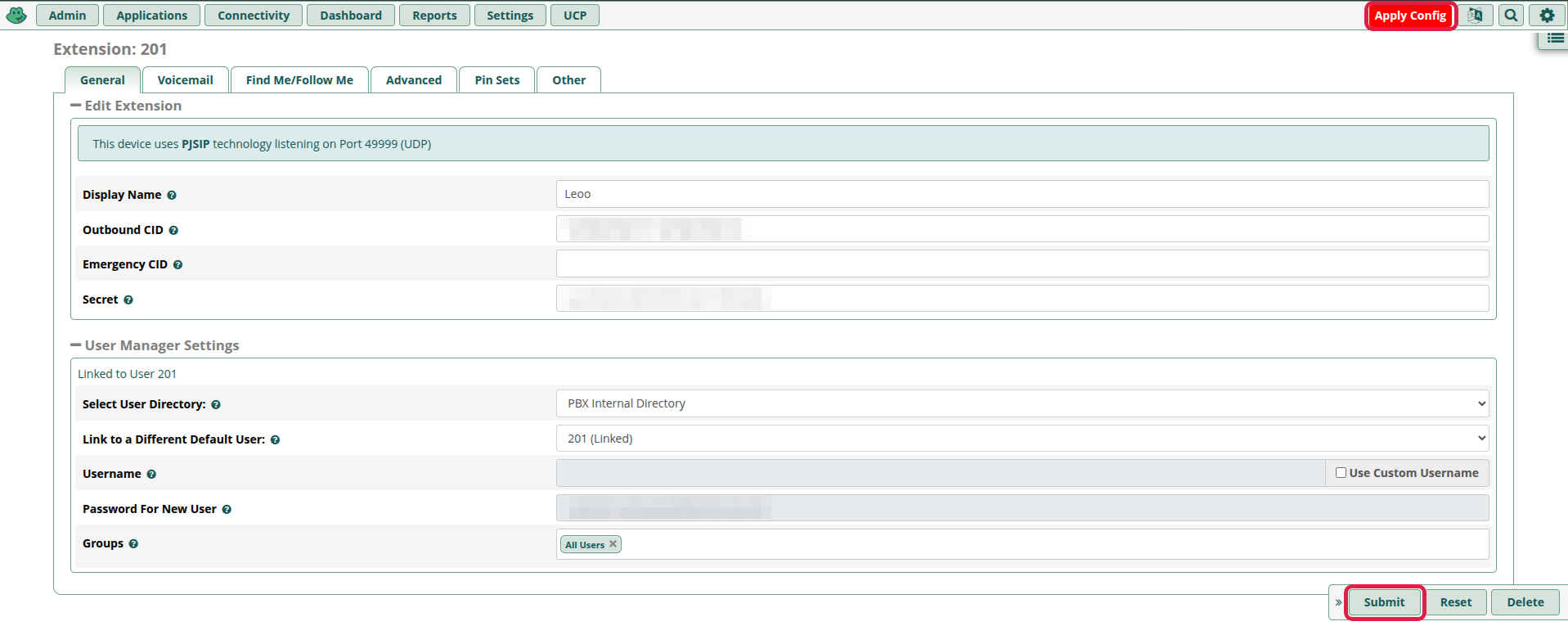The height and width of the screenshot is (626, 1568).
Task: Open the search magnifier icon
Action: [1512, 16]
